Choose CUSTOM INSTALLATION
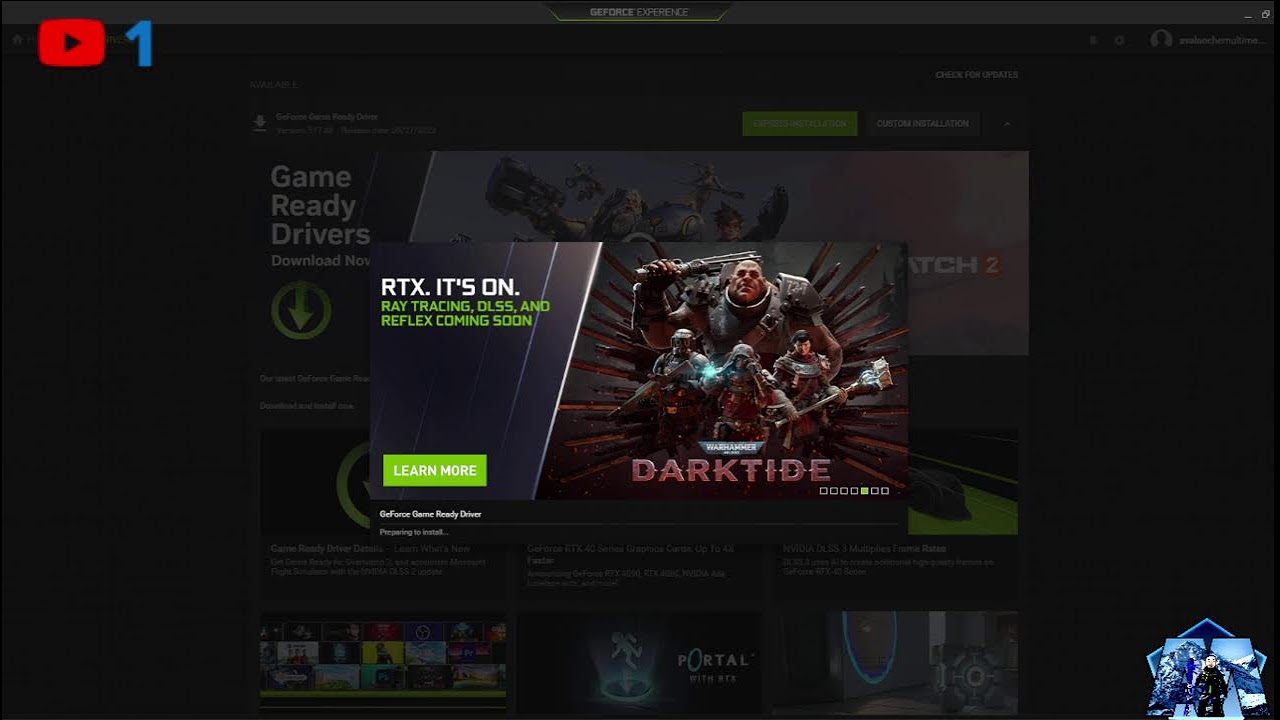This screenshot has width=1280, height=720. (922, 124)
